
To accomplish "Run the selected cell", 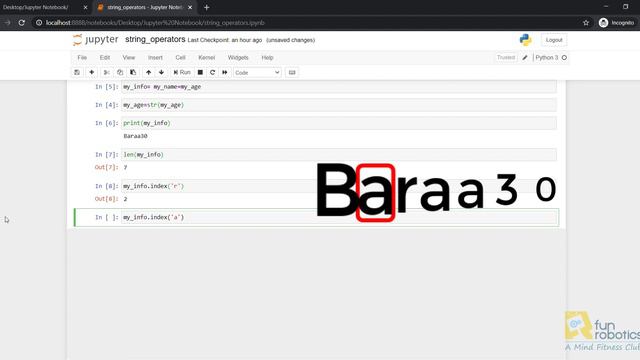I will coord(182,72).
